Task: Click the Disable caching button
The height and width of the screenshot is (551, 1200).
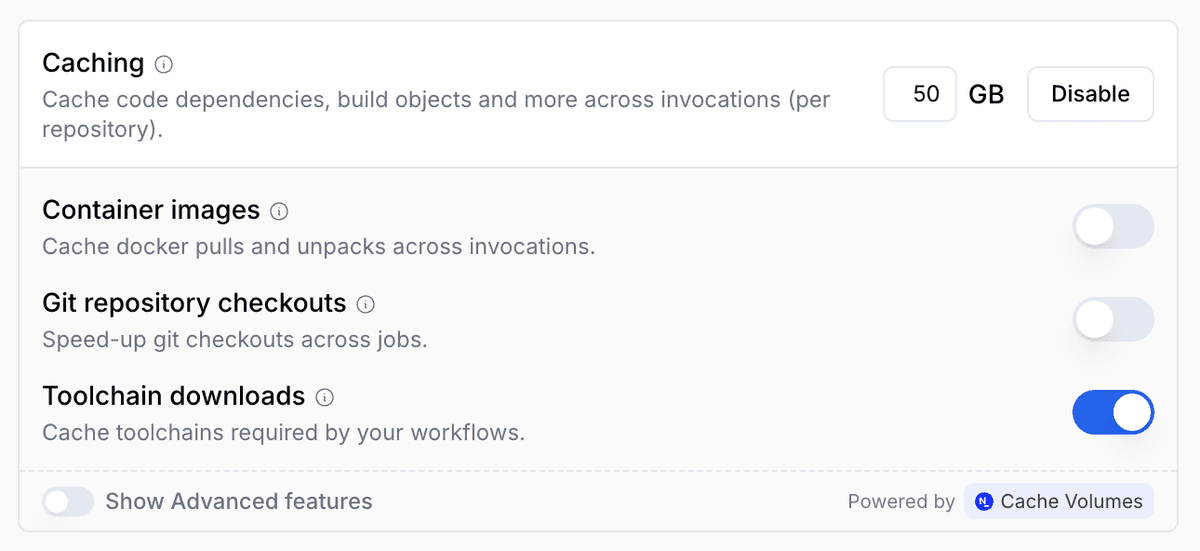Action: (x=1090, y=94)
